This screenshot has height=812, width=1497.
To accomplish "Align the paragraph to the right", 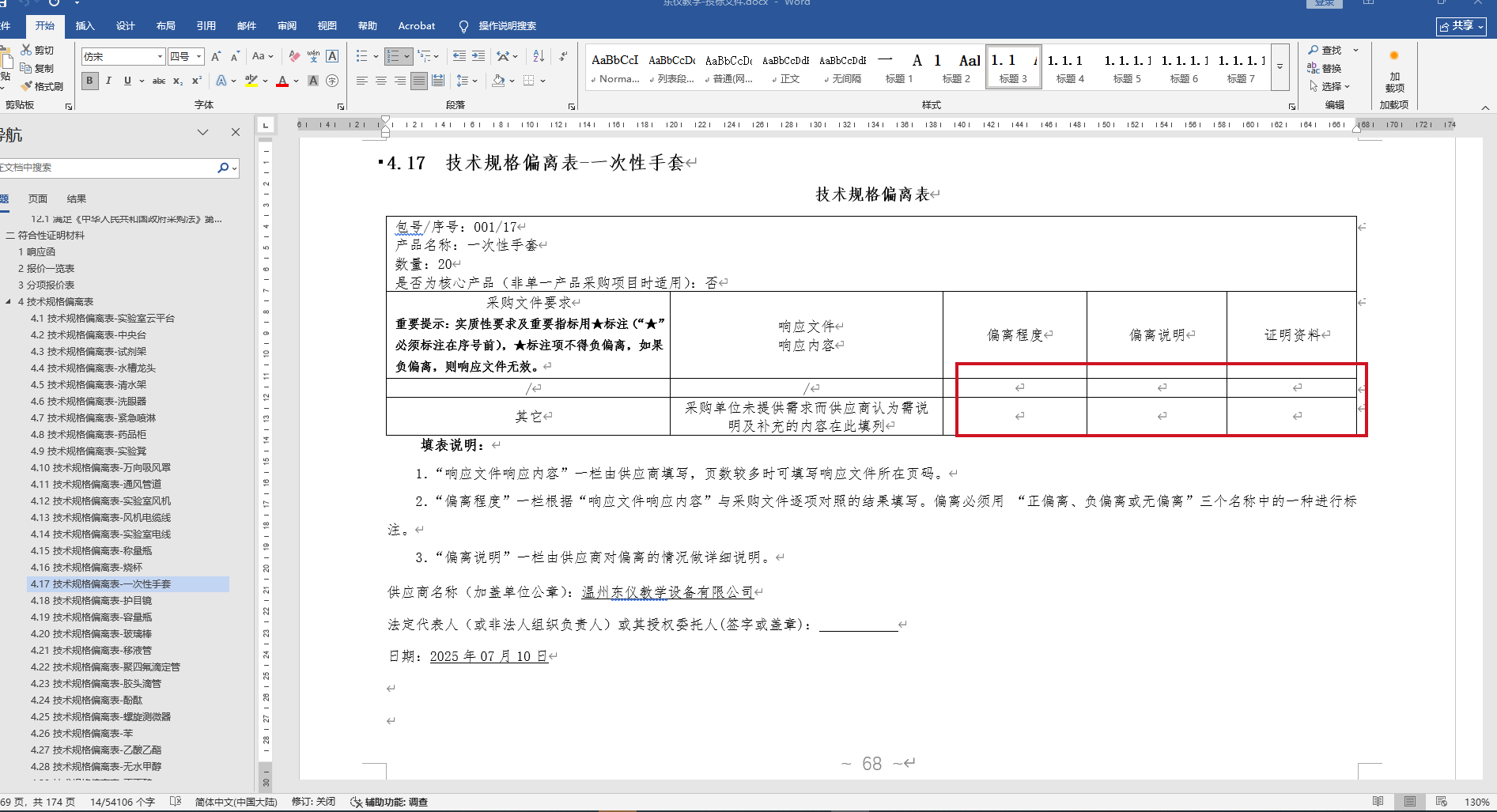I will [x=400, y=81].
